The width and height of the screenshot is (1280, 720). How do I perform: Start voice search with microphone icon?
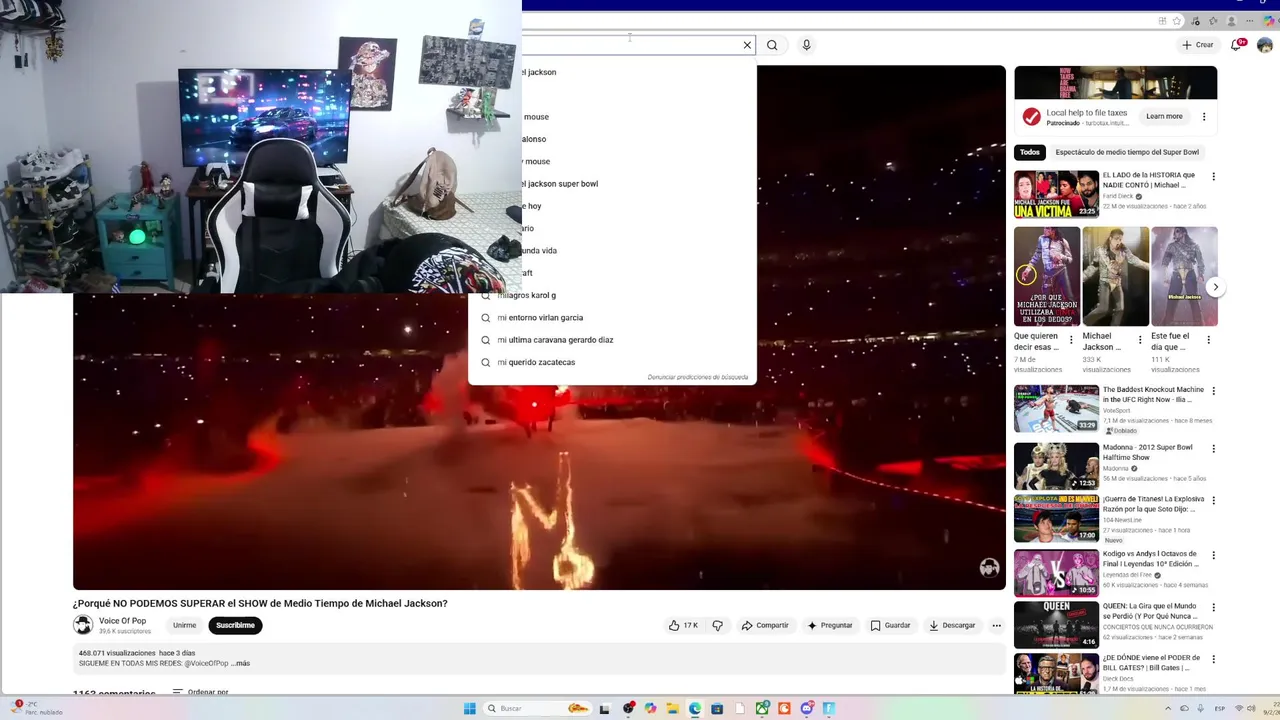(x=806, y=45)
